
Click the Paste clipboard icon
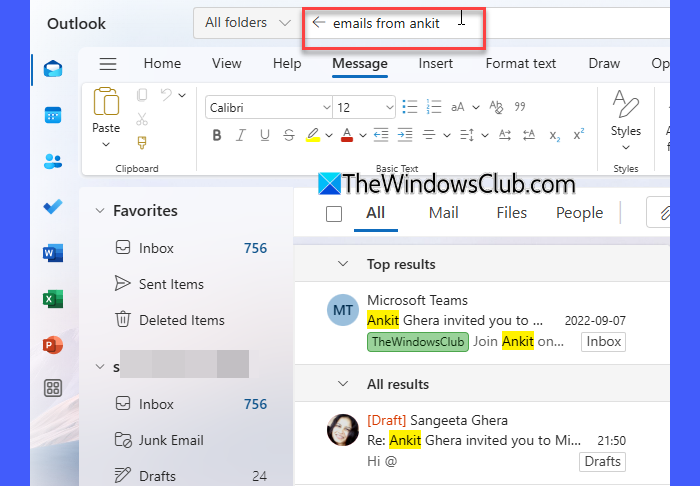tap(106, 101)
